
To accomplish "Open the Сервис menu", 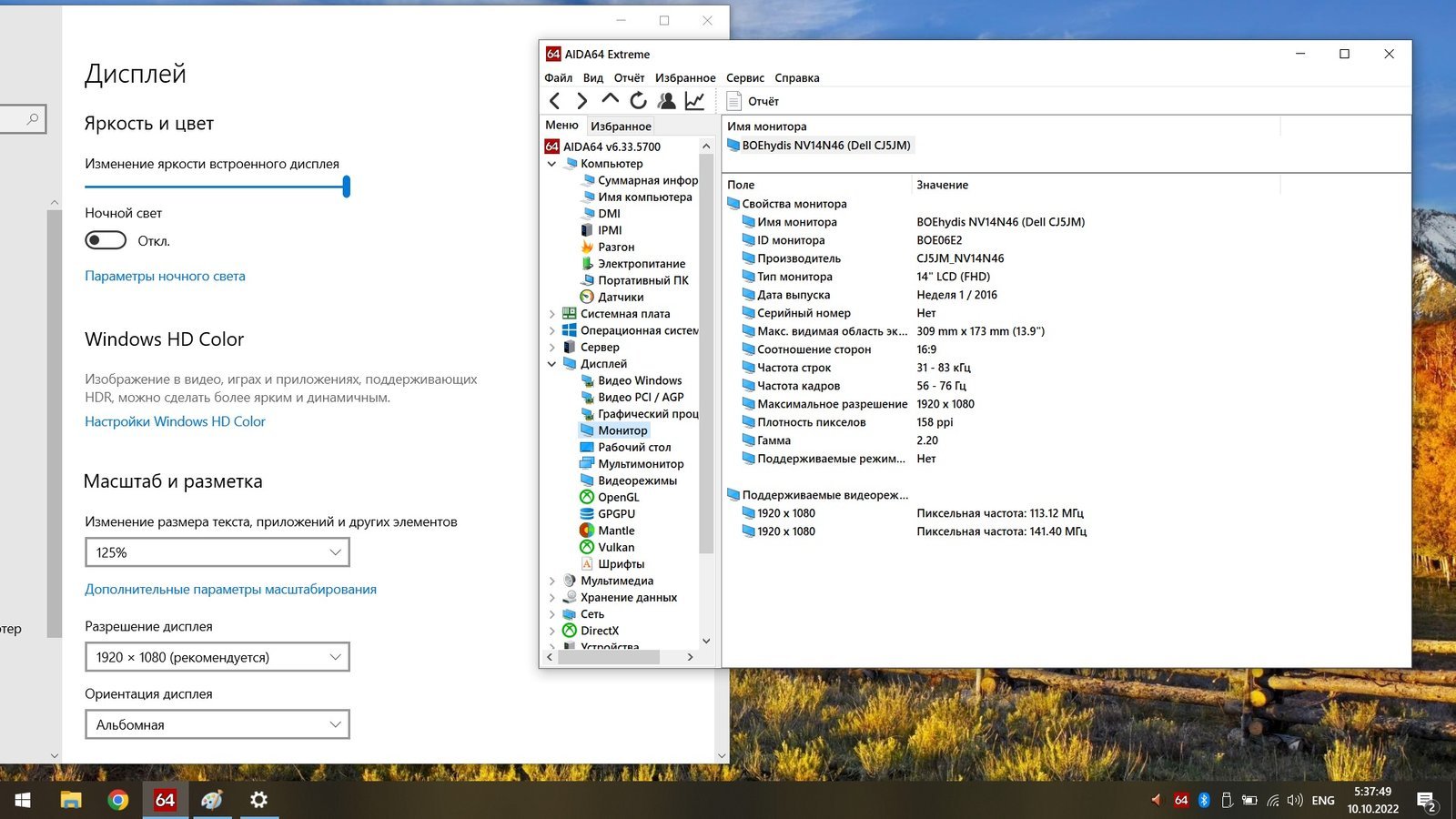I will [745, 77].
